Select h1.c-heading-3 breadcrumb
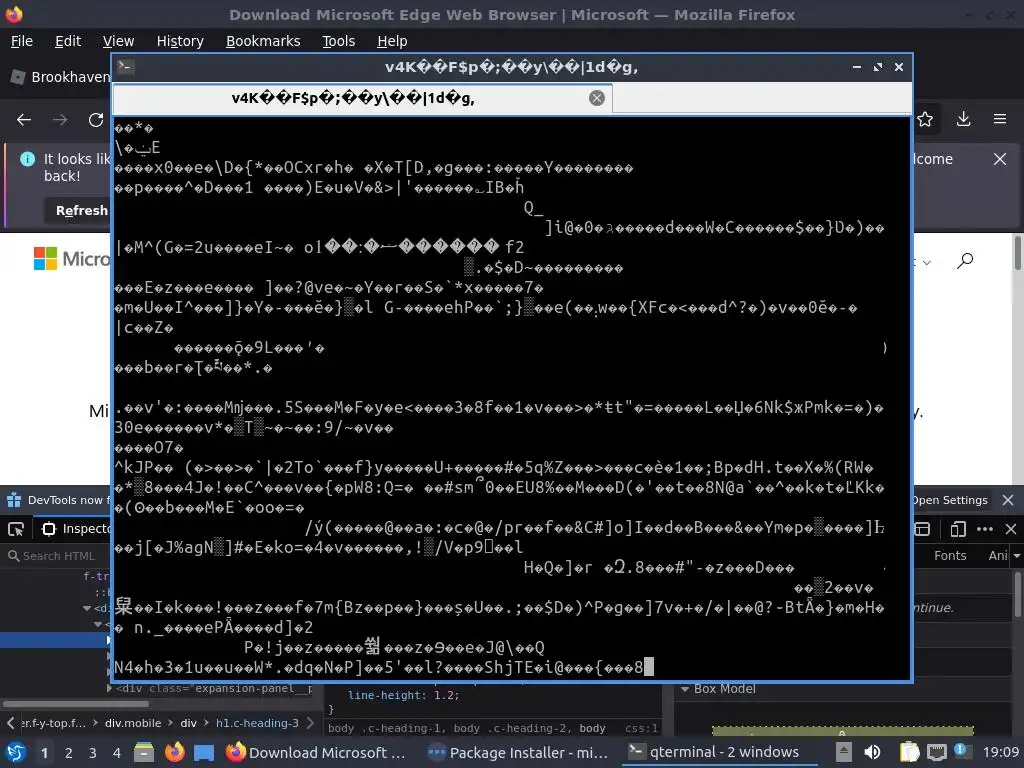 click(x=257, y=724)
